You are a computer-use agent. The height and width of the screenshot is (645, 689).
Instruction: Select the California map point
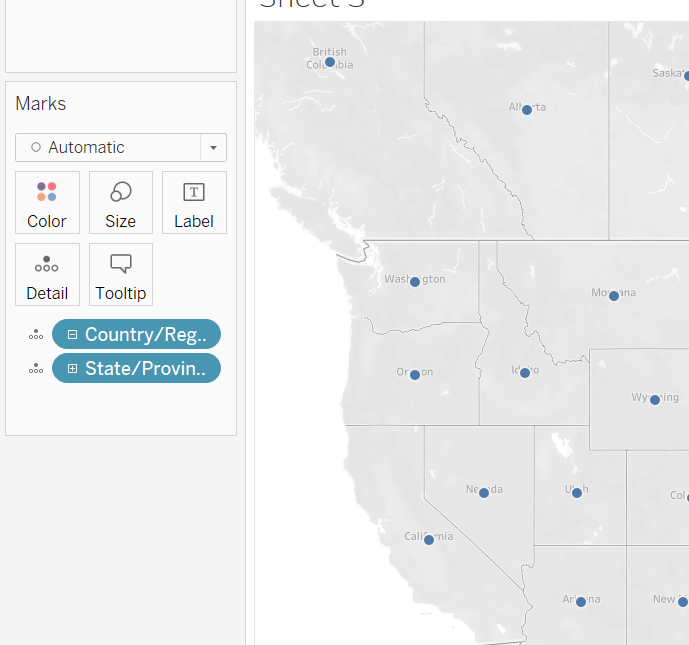(429, 540)
